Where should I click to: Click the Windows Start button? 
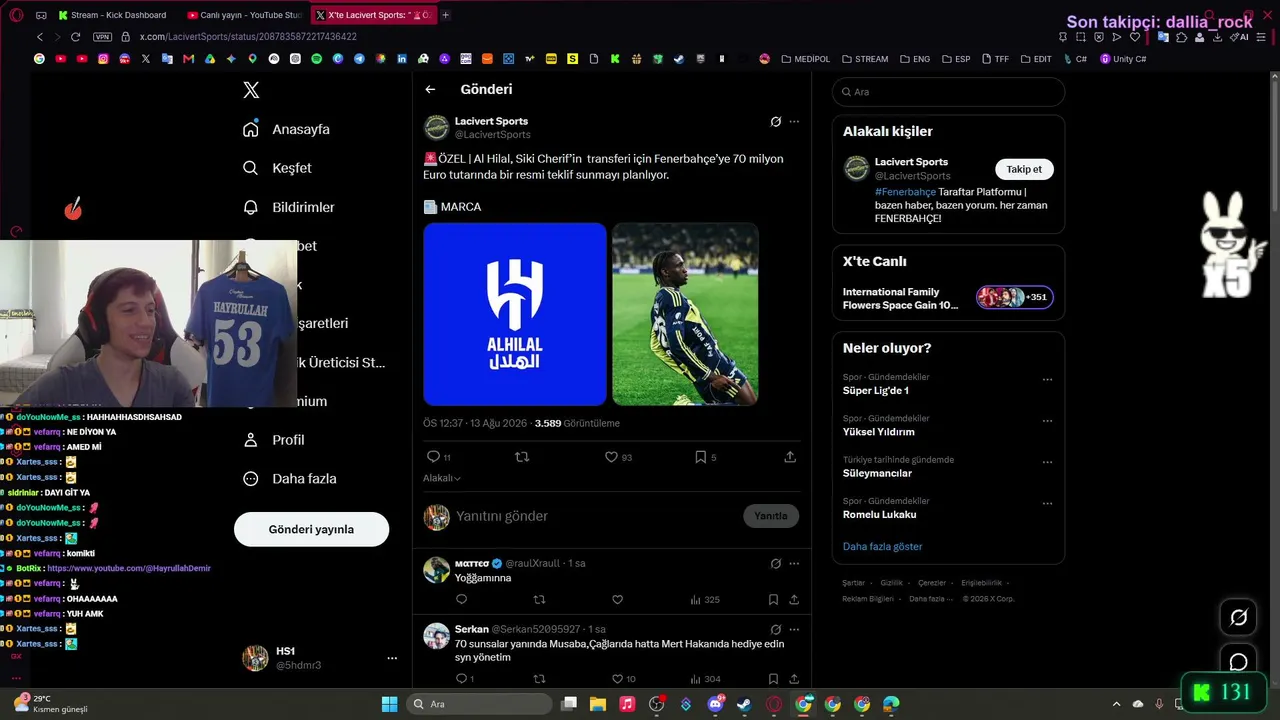tap(390, 704)
